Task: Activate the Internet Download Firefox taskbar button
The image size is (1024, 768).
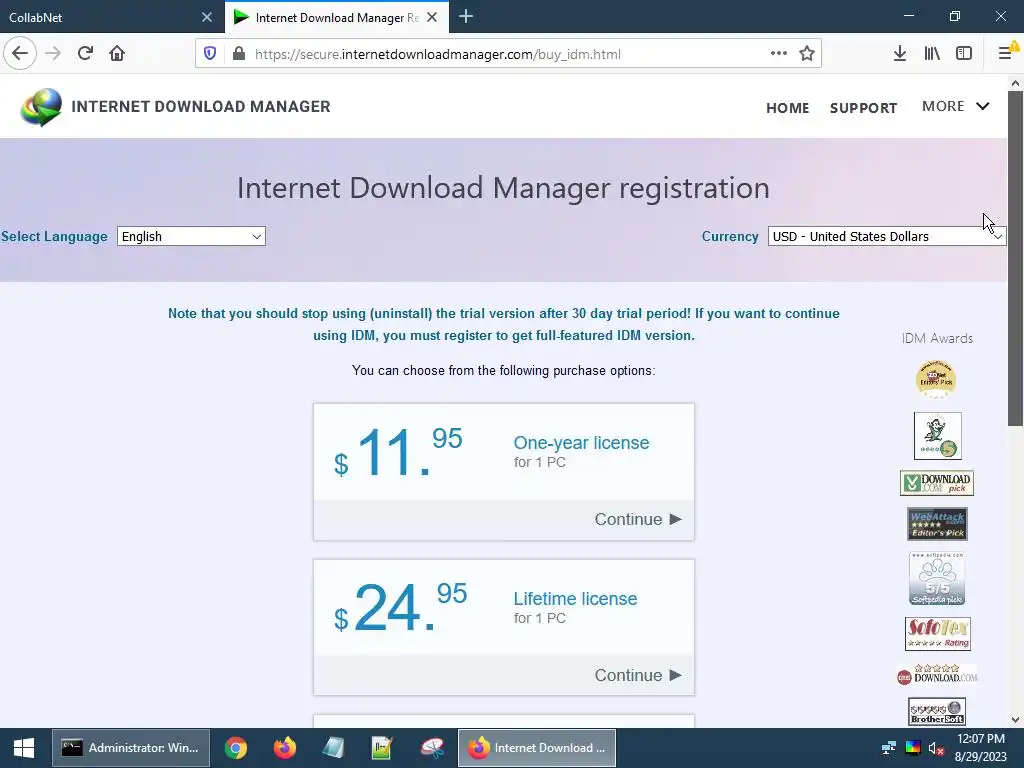Action: [537, 748]
